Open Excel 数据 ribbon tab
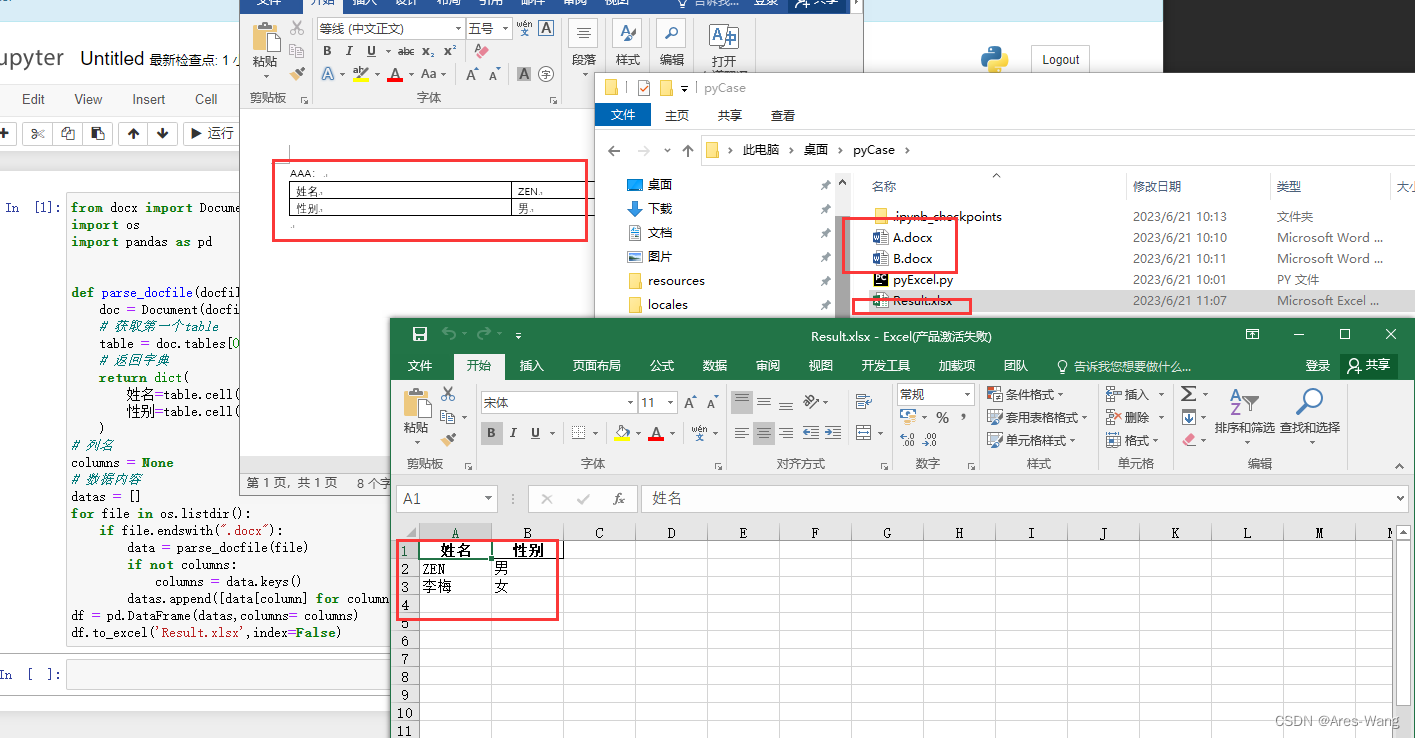The width and height of the screenshot is (1415, 738). [715, 366]
